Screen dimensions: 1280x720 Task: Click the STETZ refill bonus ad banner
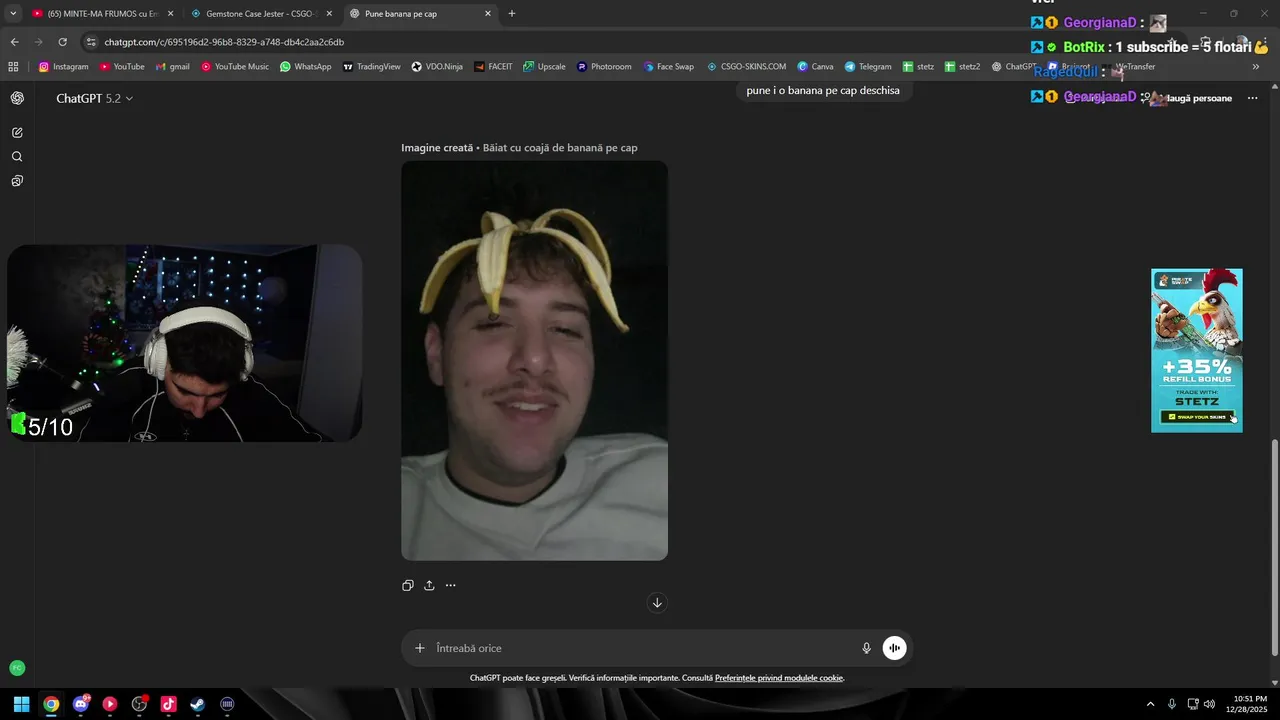click(1196, 350)
